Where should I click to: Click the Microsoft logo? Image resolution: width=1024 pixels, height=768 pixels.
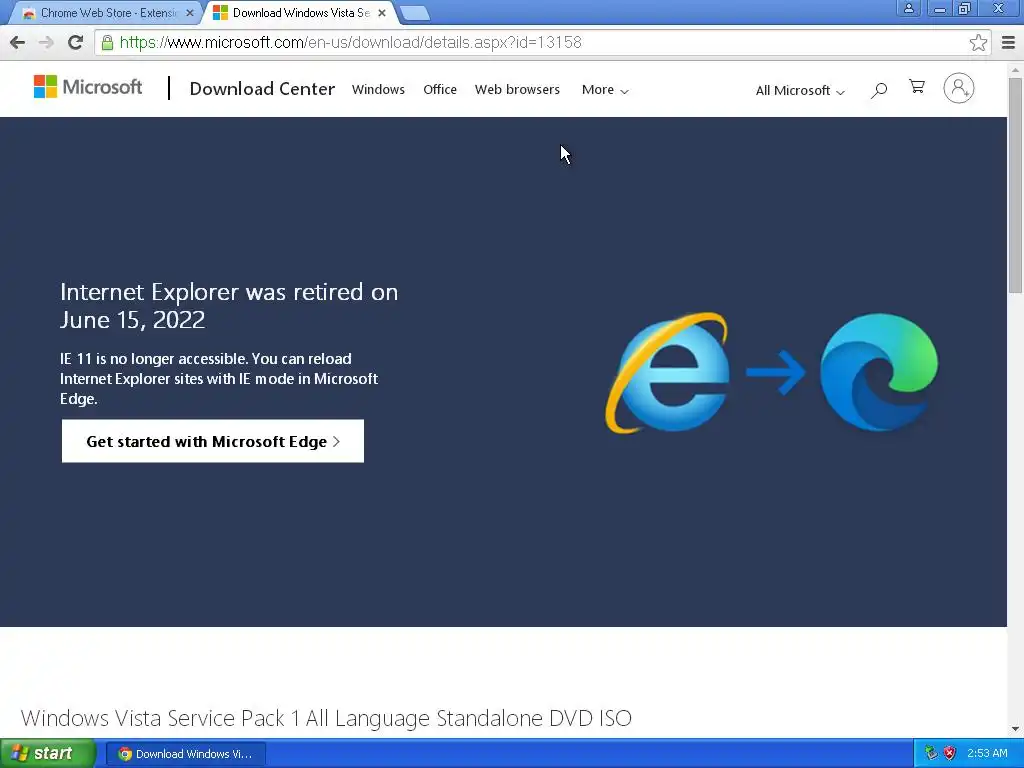(x=88, y=87)
